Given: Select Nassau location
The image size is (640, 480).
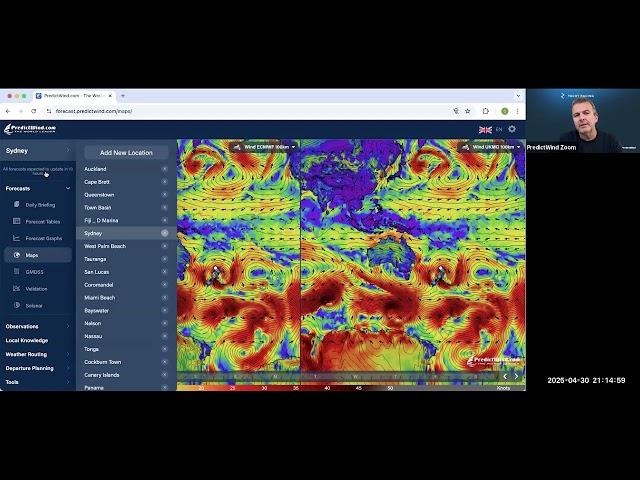Looking at the screenshot, I should pos(93,336).
